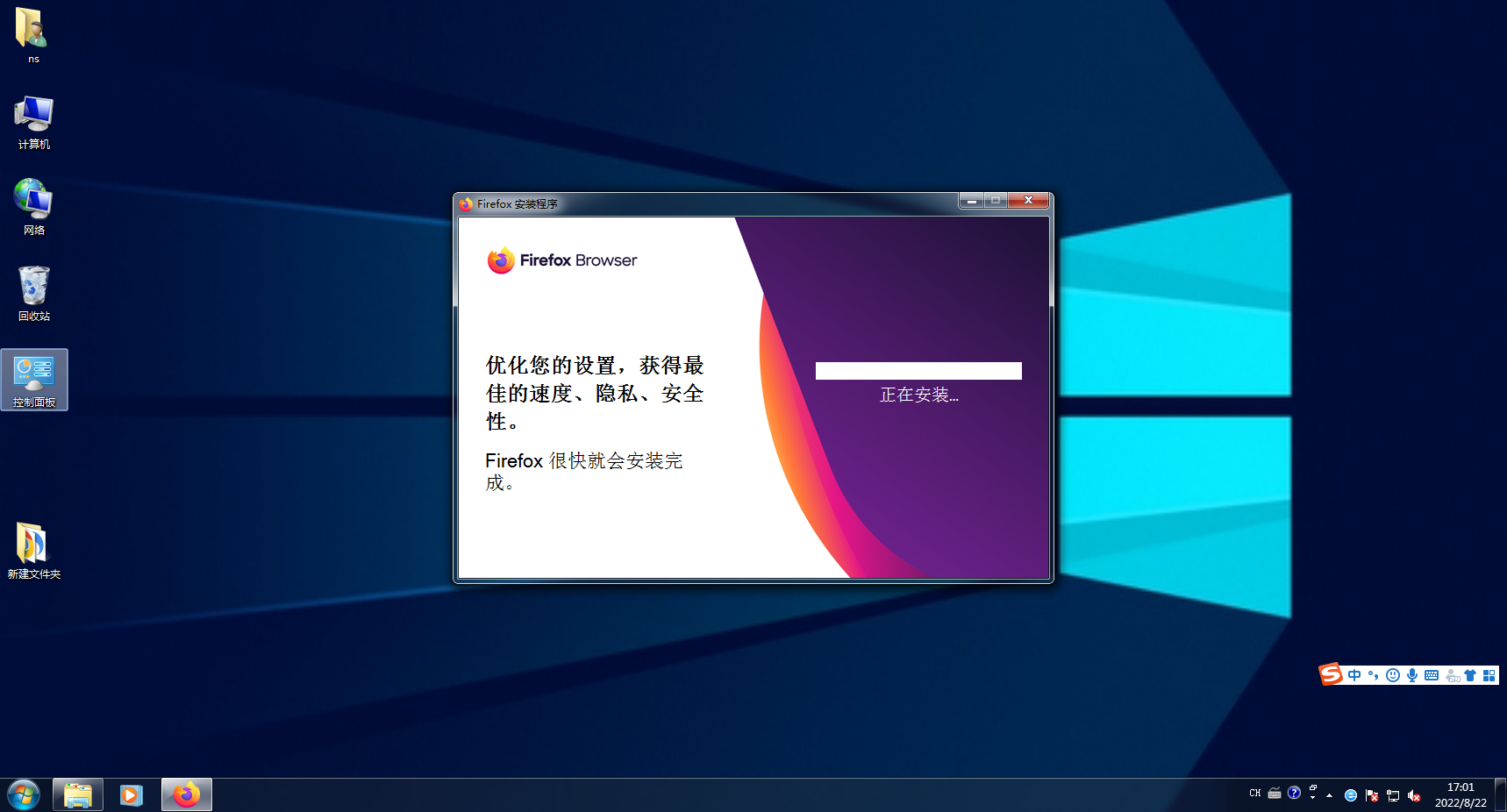Restore the language bar via tray icon
1507x812 pixels.
tap(1313, 788)
